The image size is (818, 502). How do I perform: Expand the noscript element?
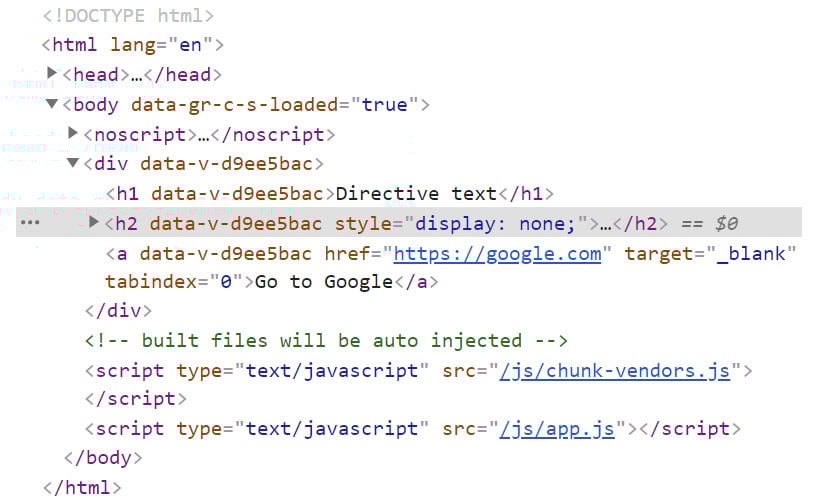pos(73,133)
